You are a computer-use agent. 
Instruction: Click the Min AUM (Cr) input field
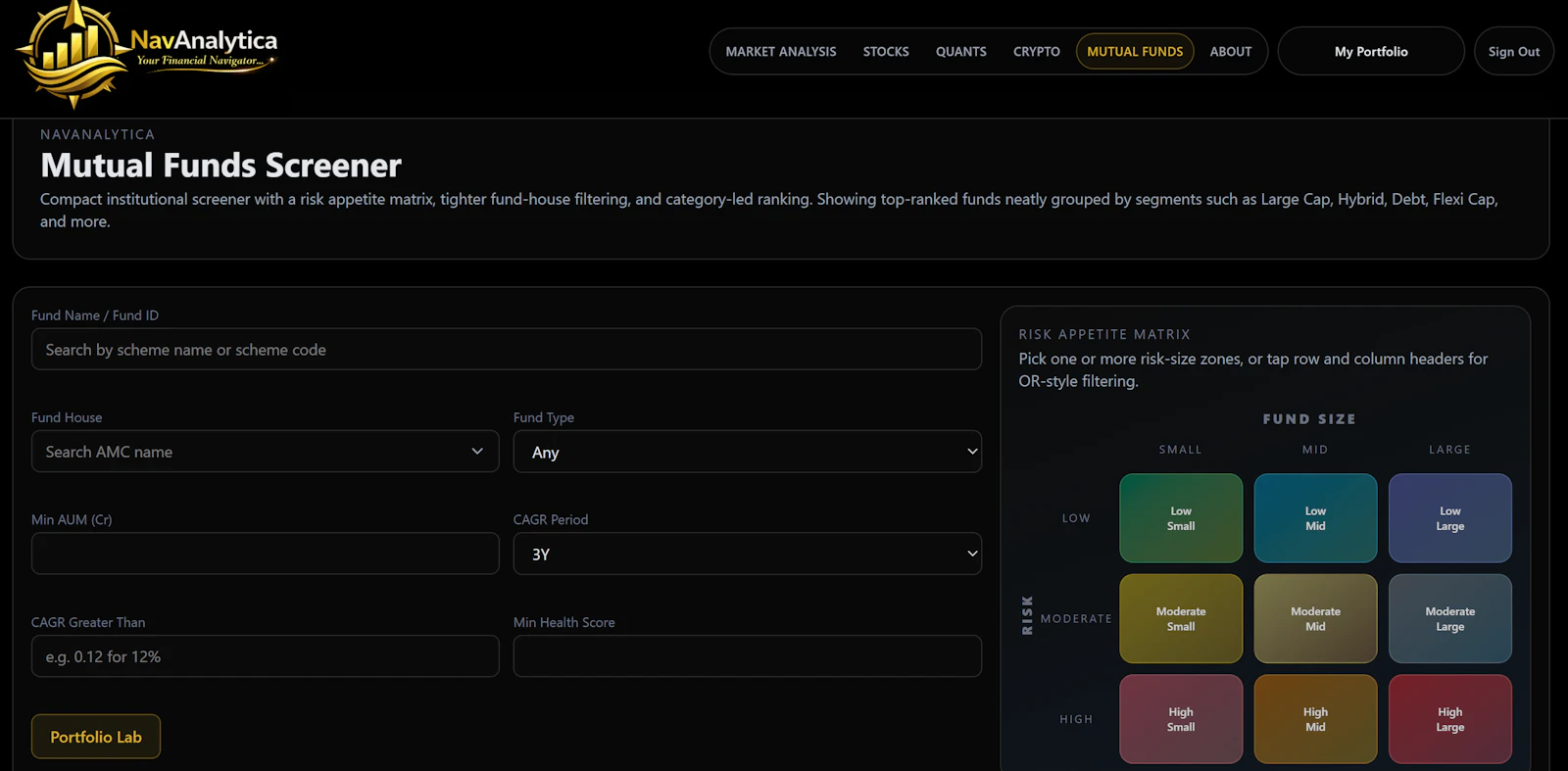pos(266,554)
